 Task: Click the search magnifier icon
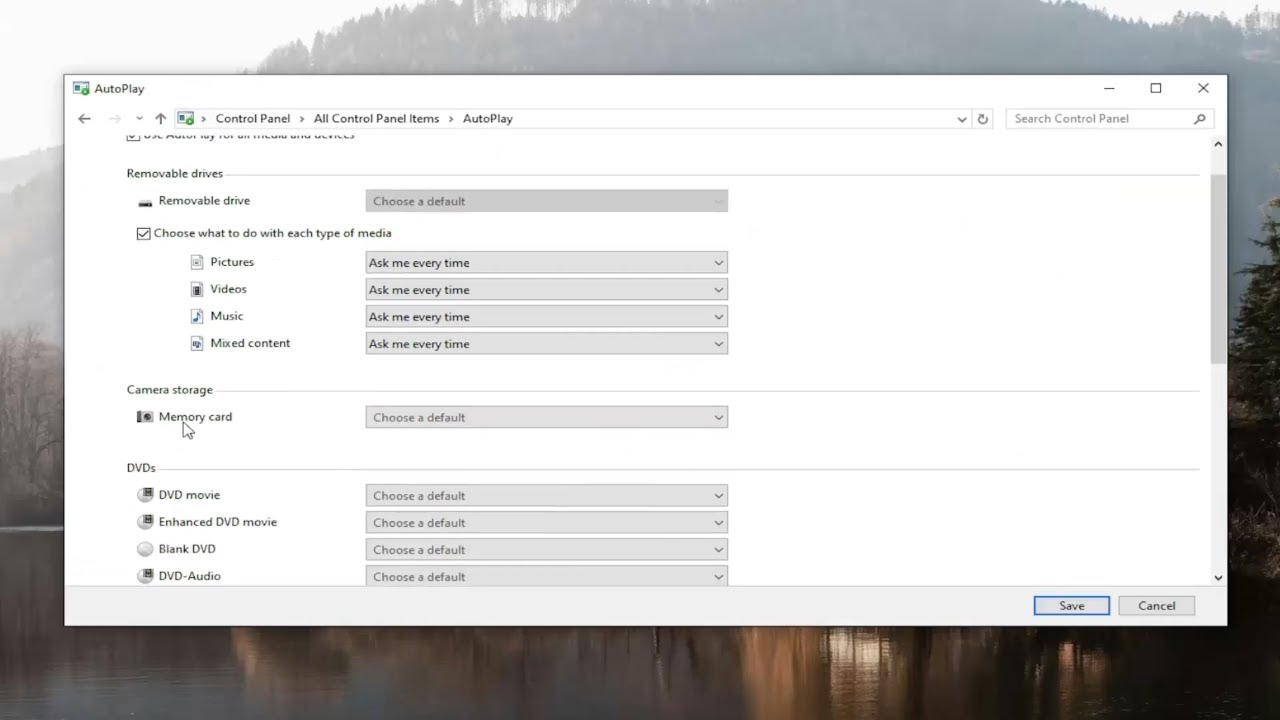(1200, 118)
